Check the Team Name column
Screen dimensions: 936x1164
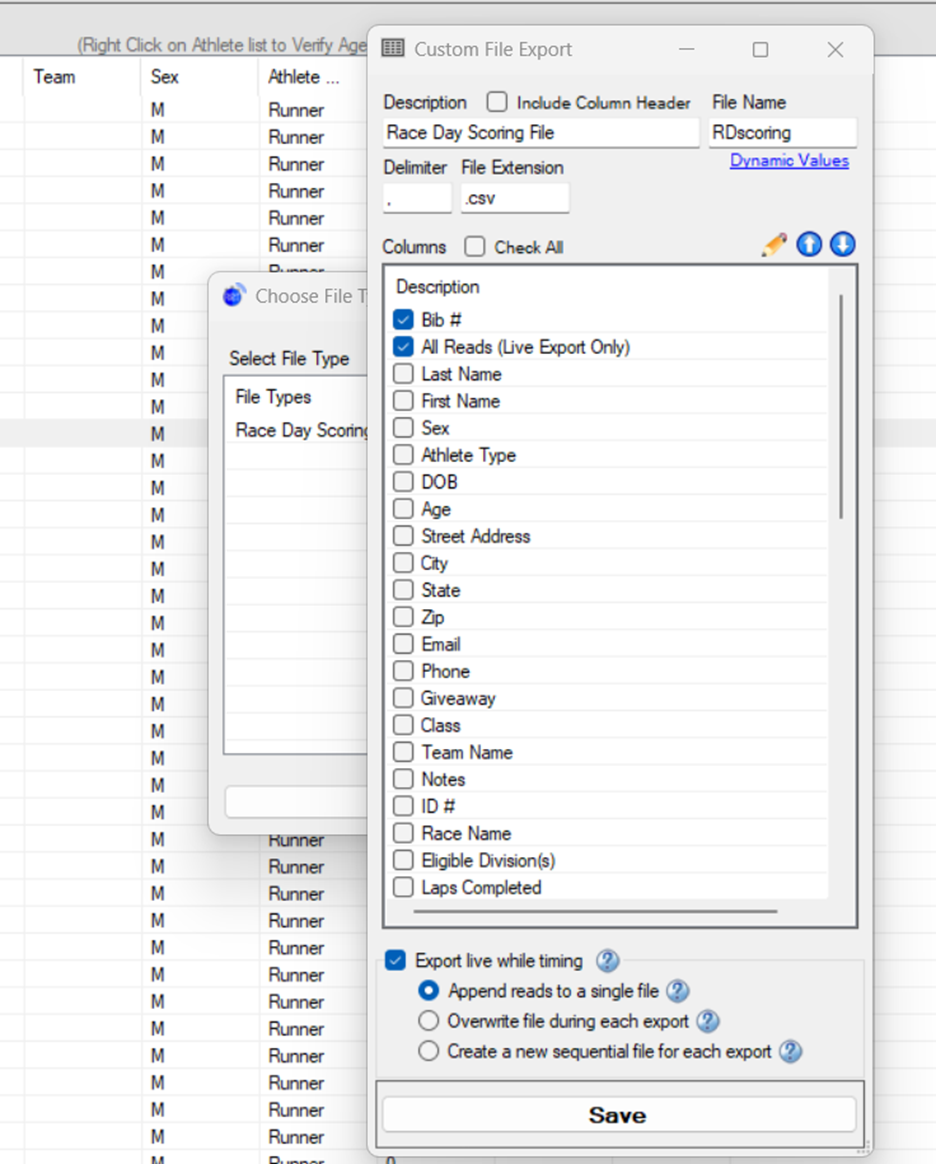point(403,752)
